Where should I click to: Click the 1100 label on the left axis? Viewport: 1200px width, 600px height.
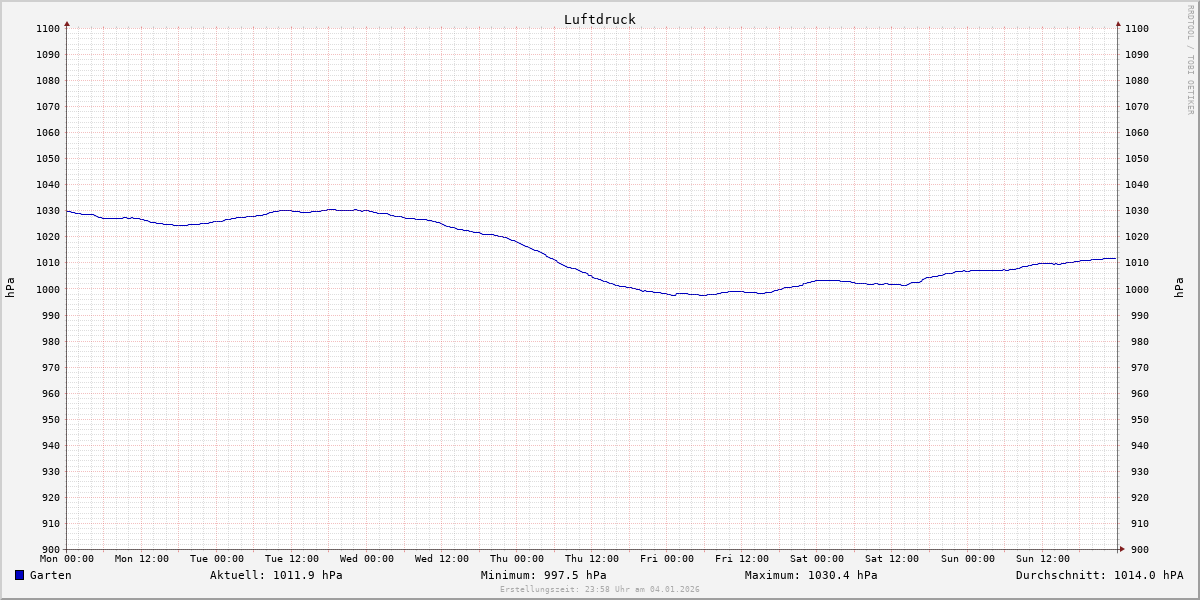point(48,28)
